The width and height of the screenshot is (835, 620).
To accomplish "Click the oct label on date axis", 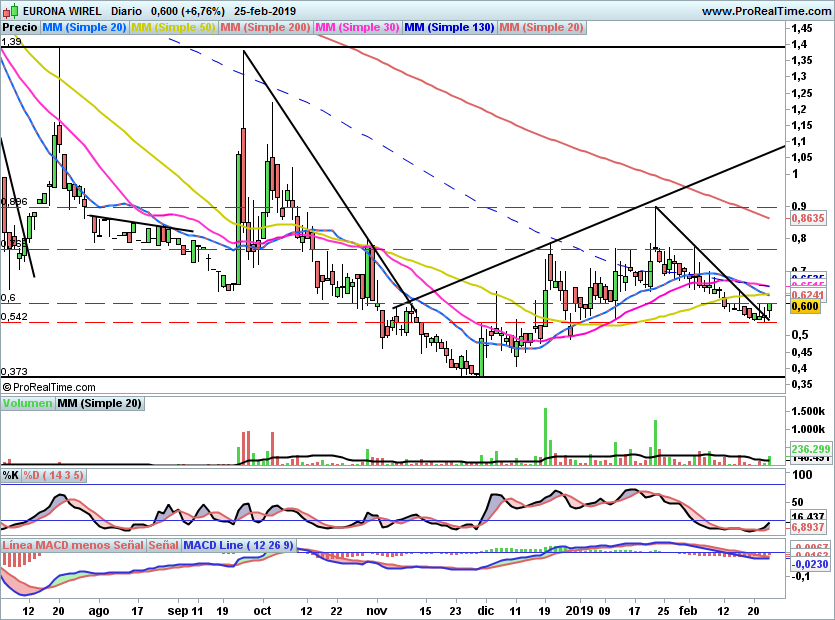I will point(262,610).
